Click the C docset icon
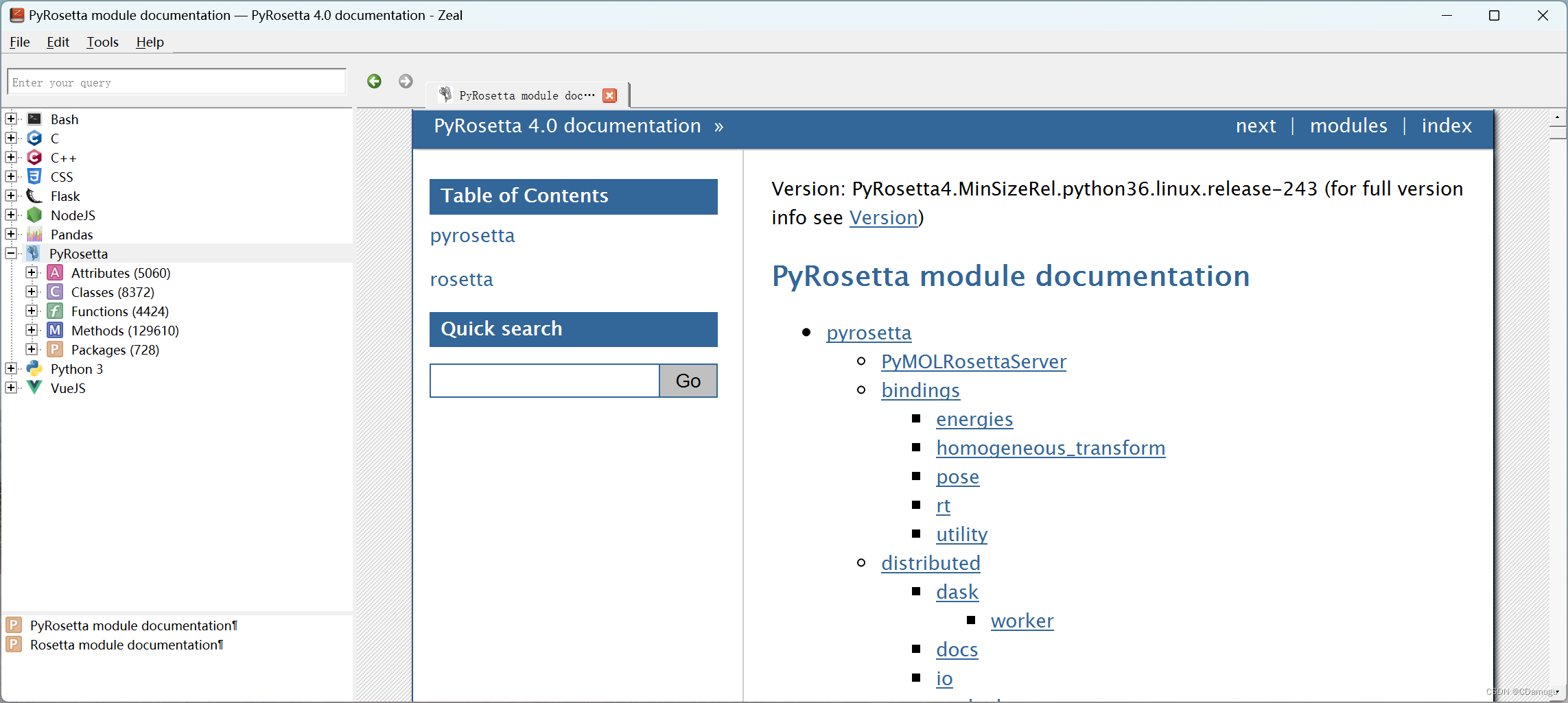1568x703 pixels. 34,139
